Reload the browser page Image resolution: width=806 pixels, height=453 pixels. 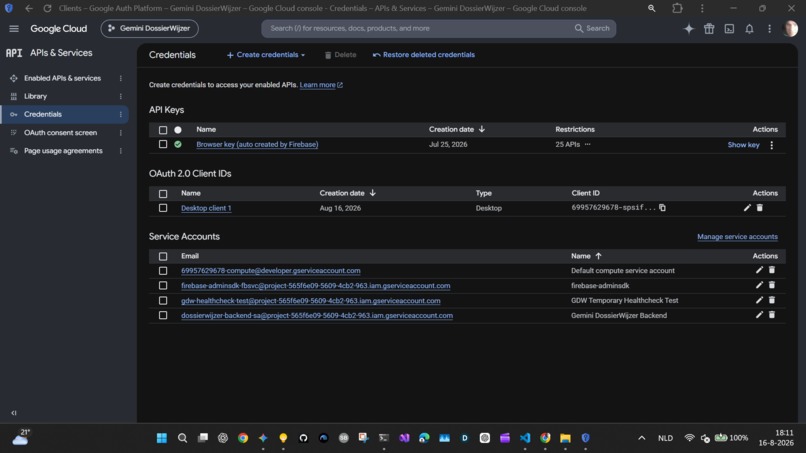tap(47, 8)
